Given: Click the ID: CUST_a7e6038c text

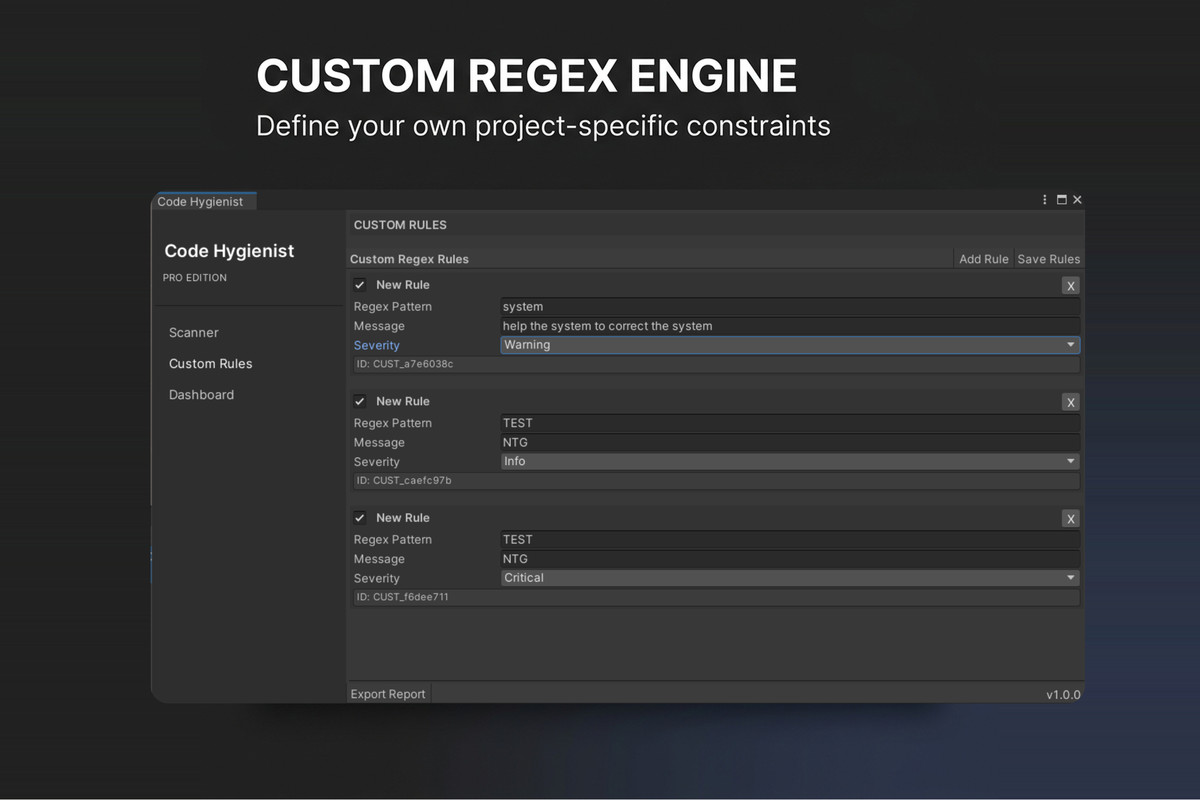Looking at the screenshot, I should click(405, 365).
